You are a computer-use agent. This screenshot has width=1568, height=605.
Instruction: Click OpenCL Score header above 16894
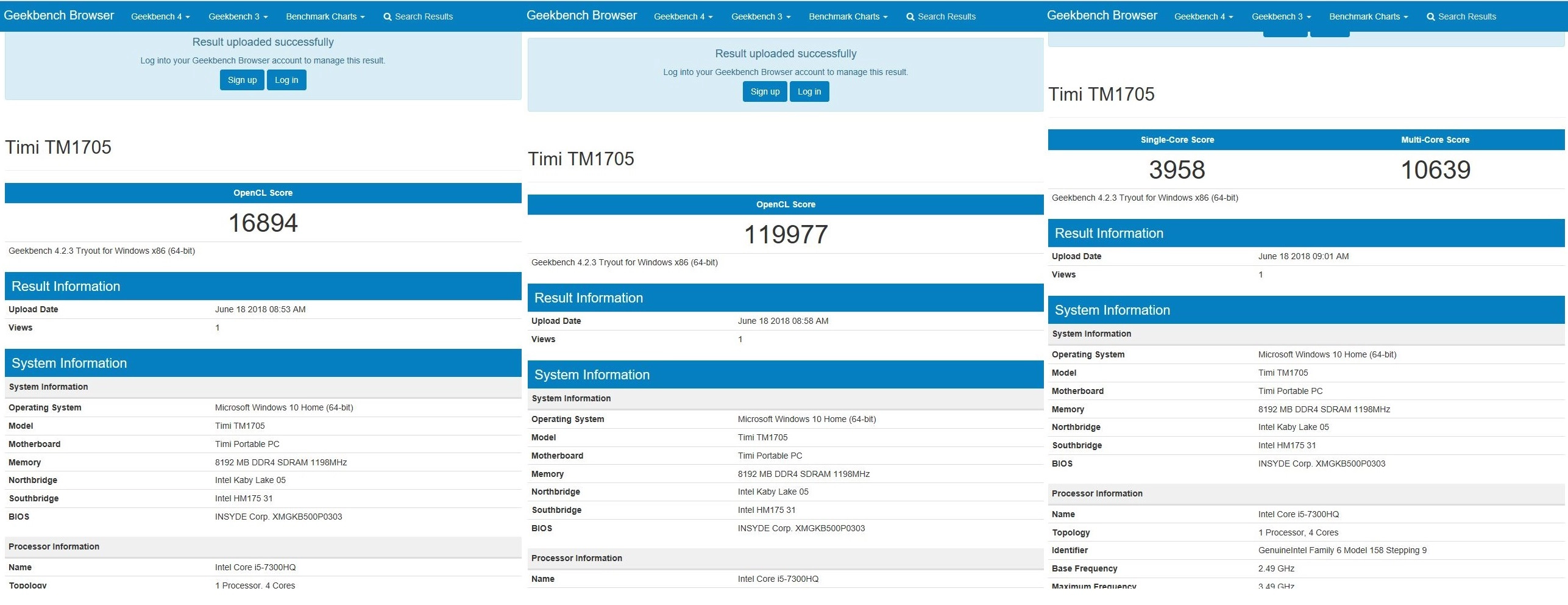click(263, 193)
